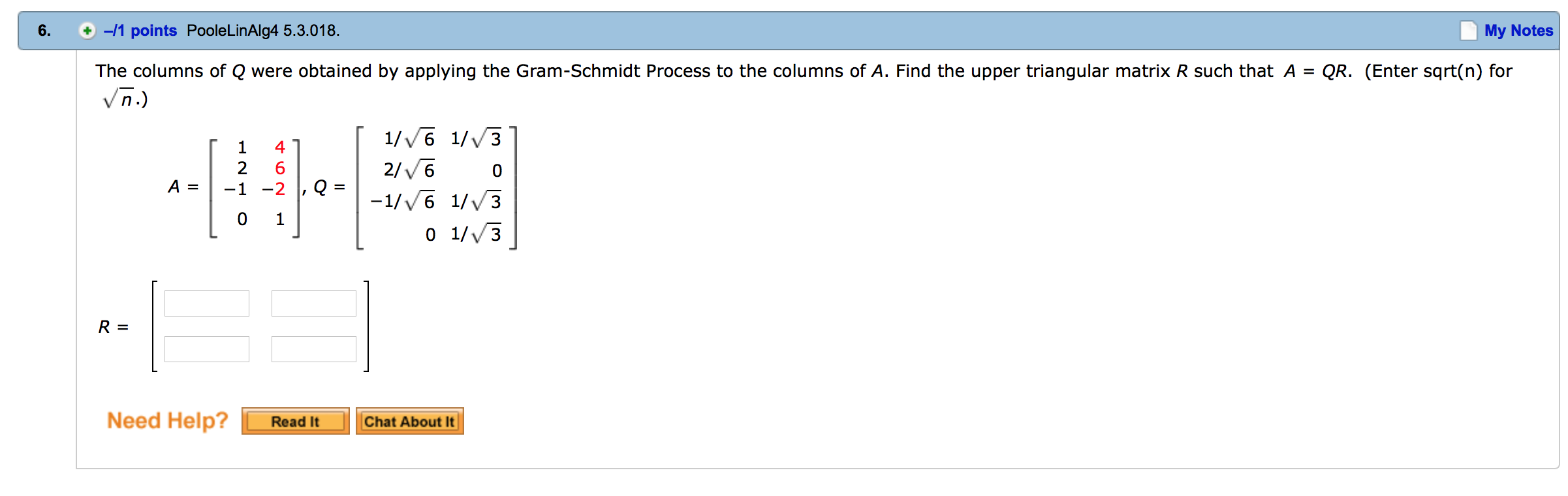This screenshot has width=1568, height=496.
Task: Select the question number 6 label
Action: [x=43, y=30]
